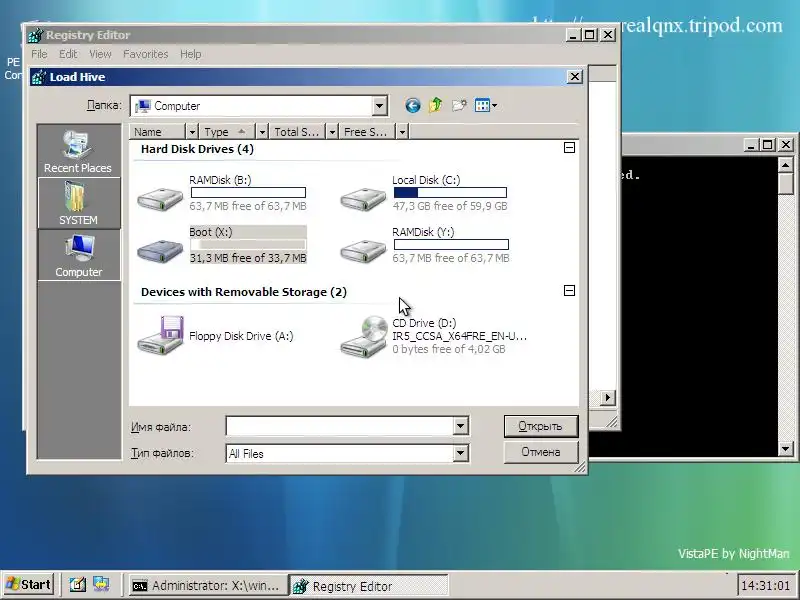Open the Start menu

(x=29, y=584)
